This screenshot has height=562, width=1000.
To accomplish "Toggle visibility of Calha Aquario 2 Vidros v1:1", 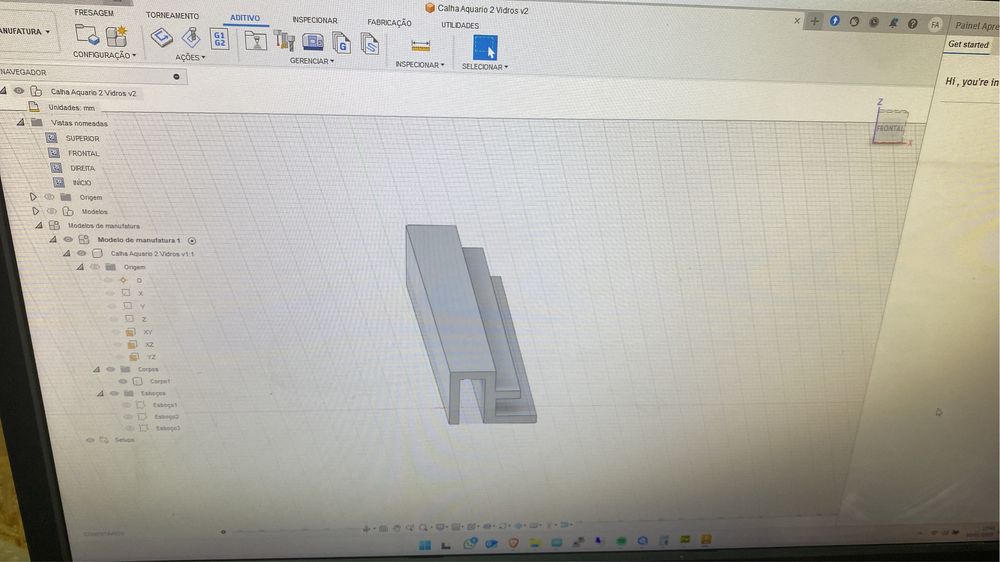I will click(x=81, y=253).
